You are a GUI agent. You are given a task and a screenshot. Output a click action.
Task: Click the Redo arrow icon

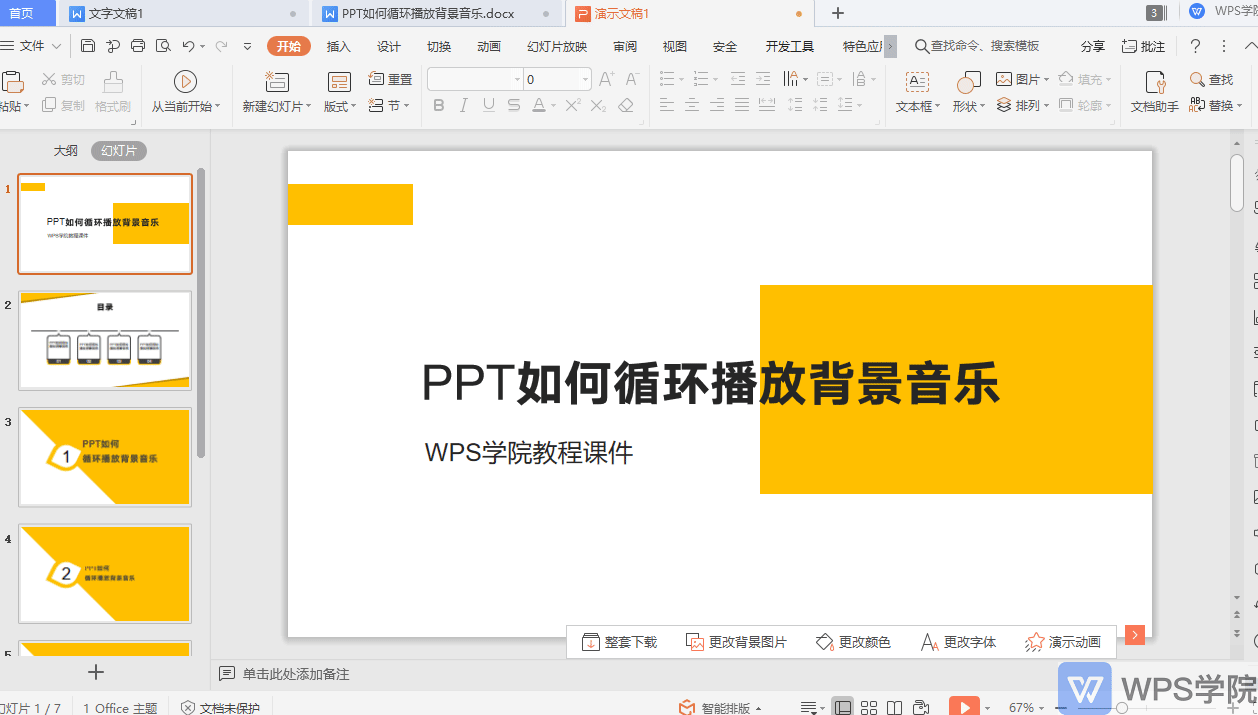(x=221, y=46)
